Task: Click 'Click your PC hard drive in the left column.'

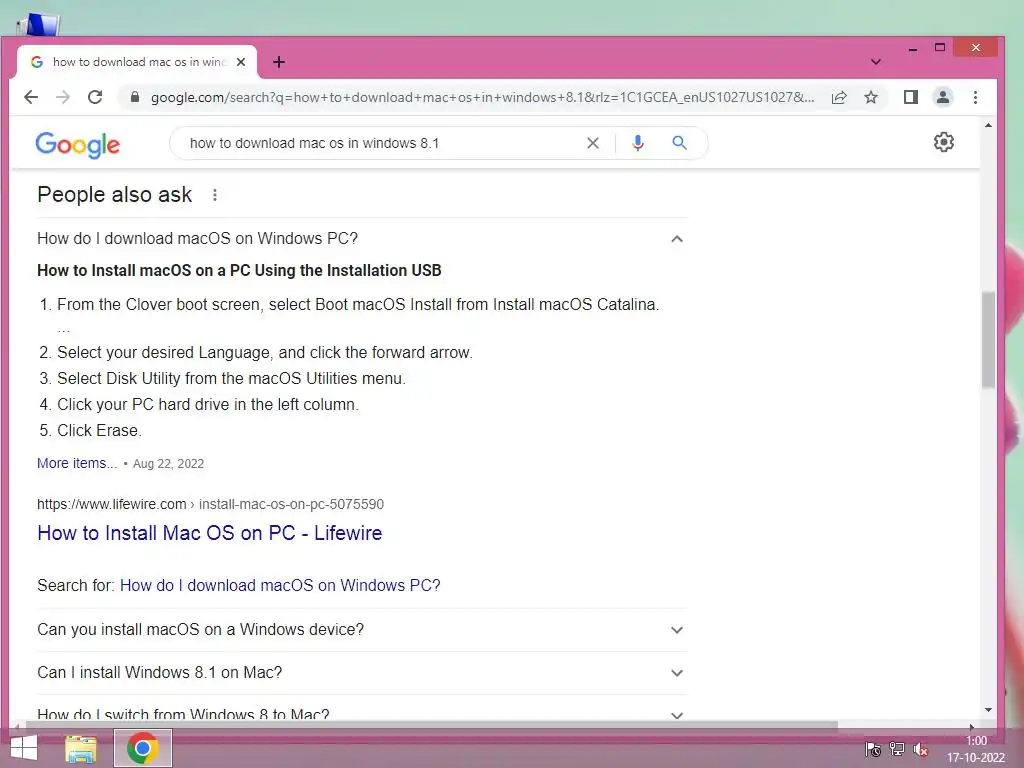Action: click(208, 404)
